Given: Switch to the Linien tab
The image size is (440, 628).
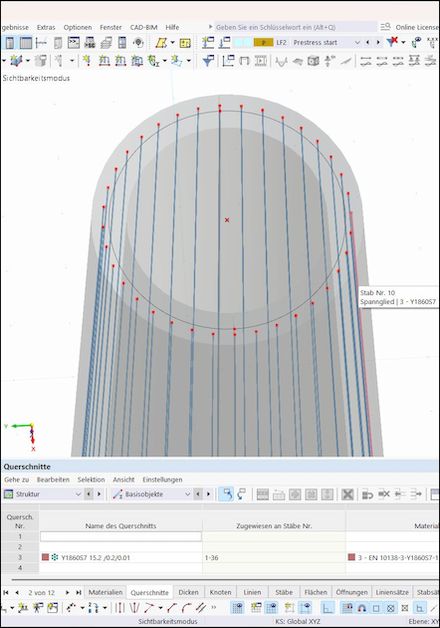Looking at the screenshot, I should click(x=252, y=592).
